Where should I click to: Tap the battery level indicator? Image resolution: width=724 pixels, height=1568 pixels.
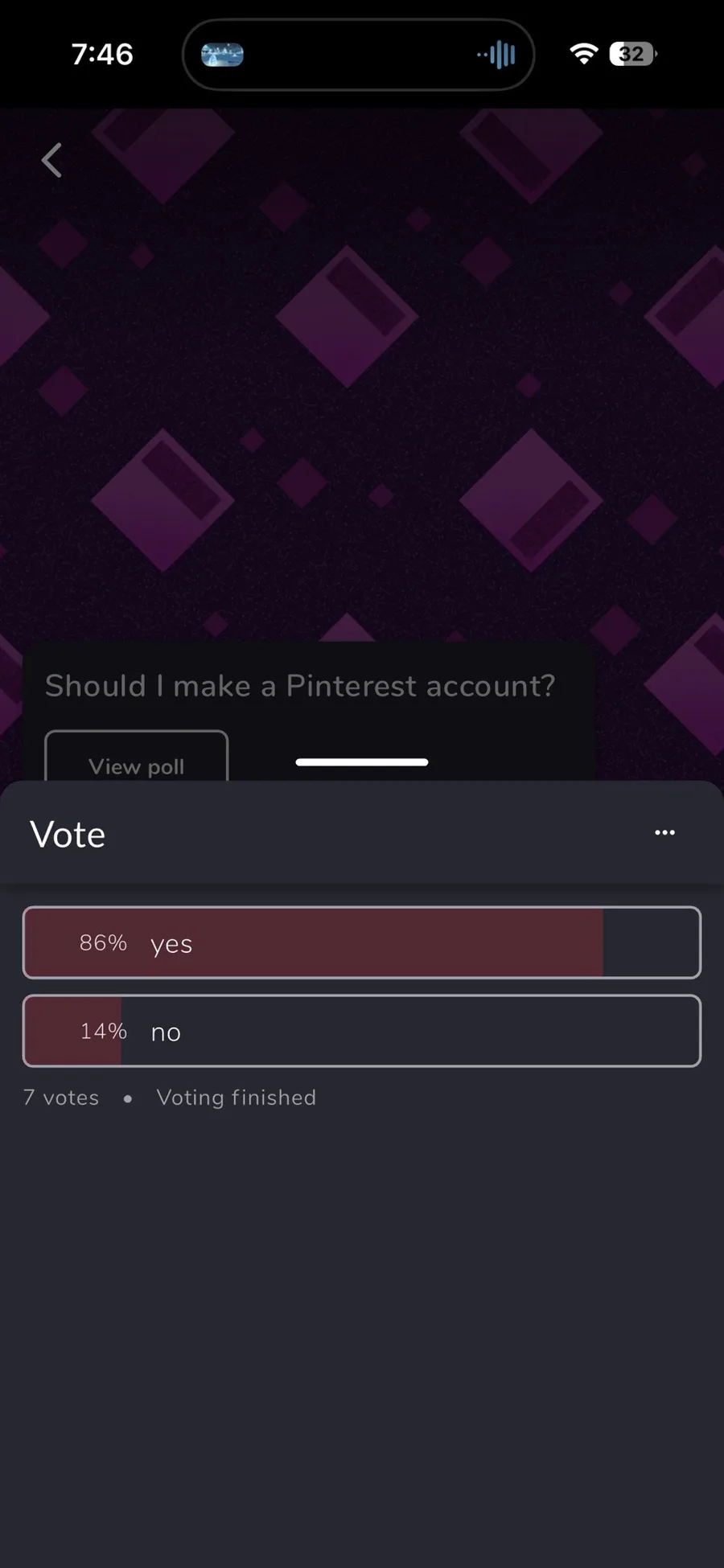tap(633, 54)
